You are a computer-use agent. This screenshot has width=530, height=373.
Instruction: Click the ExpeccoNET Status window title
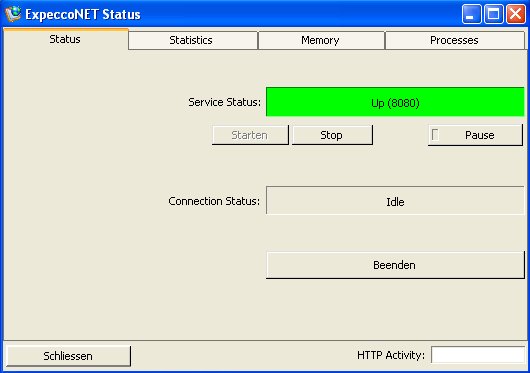pos(83,15)
